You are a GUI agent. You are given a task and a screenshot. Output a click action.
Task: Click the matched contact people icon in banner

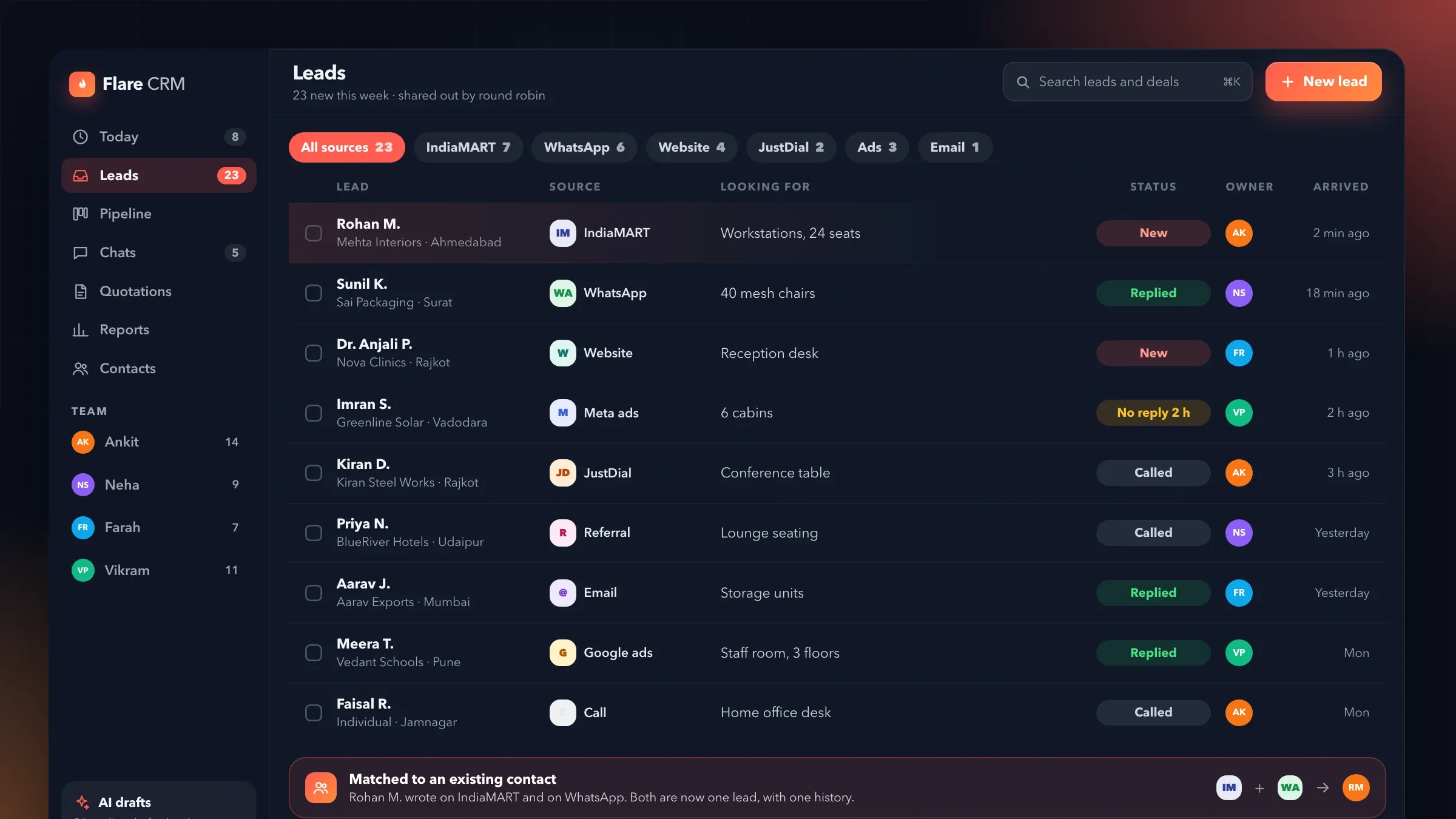[x=321, y=787]
